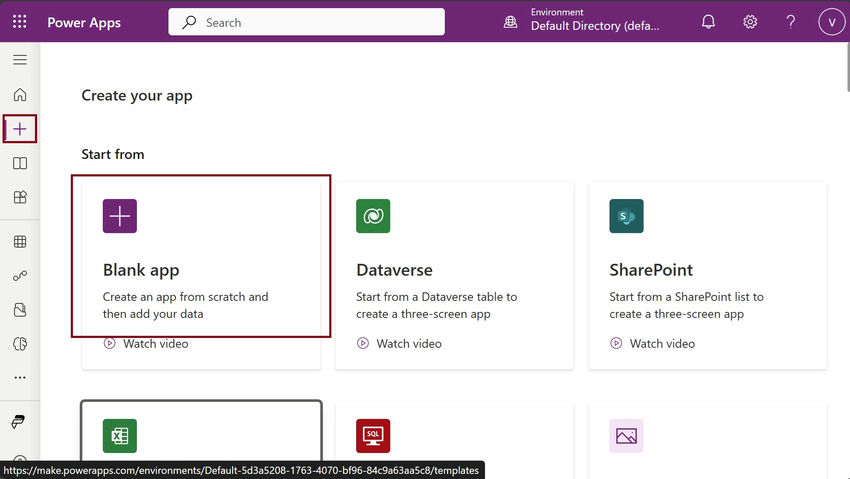Viewport: 850px width, 479px height.
Task: Open the Environment picker icon
Action: coord(510,22)
